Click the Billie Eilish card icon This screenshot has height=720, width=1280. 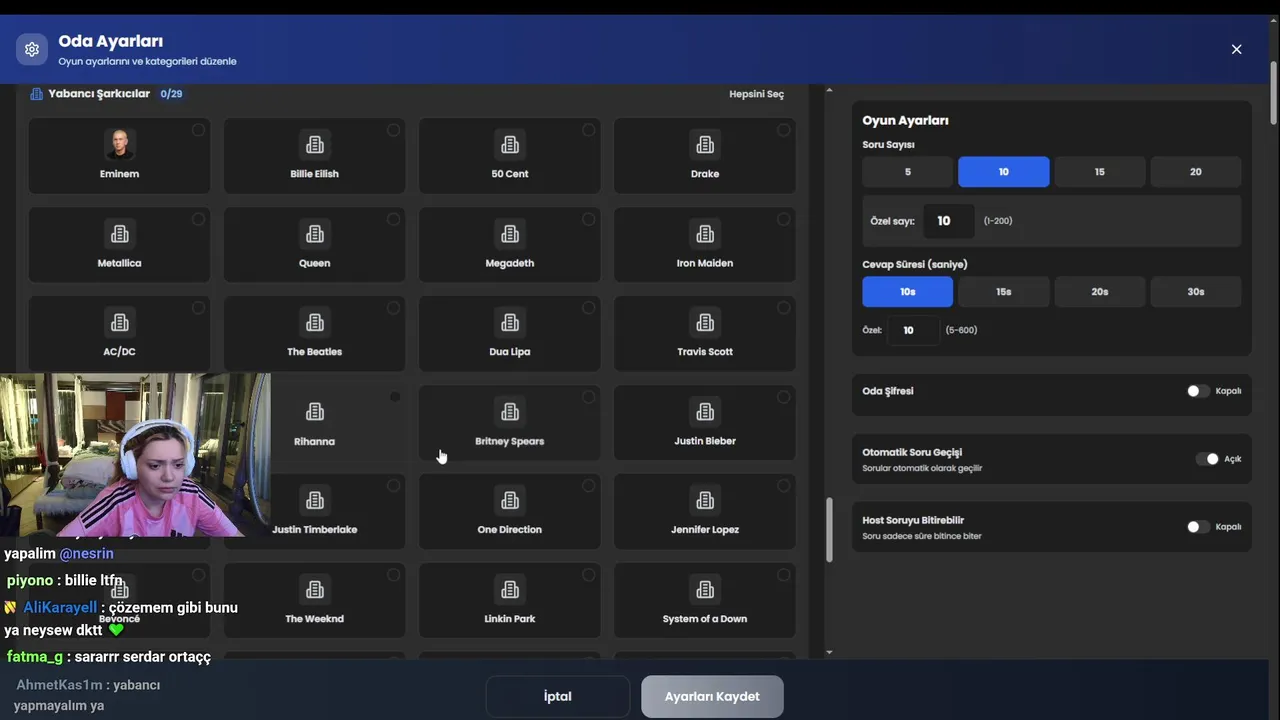click(315, 144)
